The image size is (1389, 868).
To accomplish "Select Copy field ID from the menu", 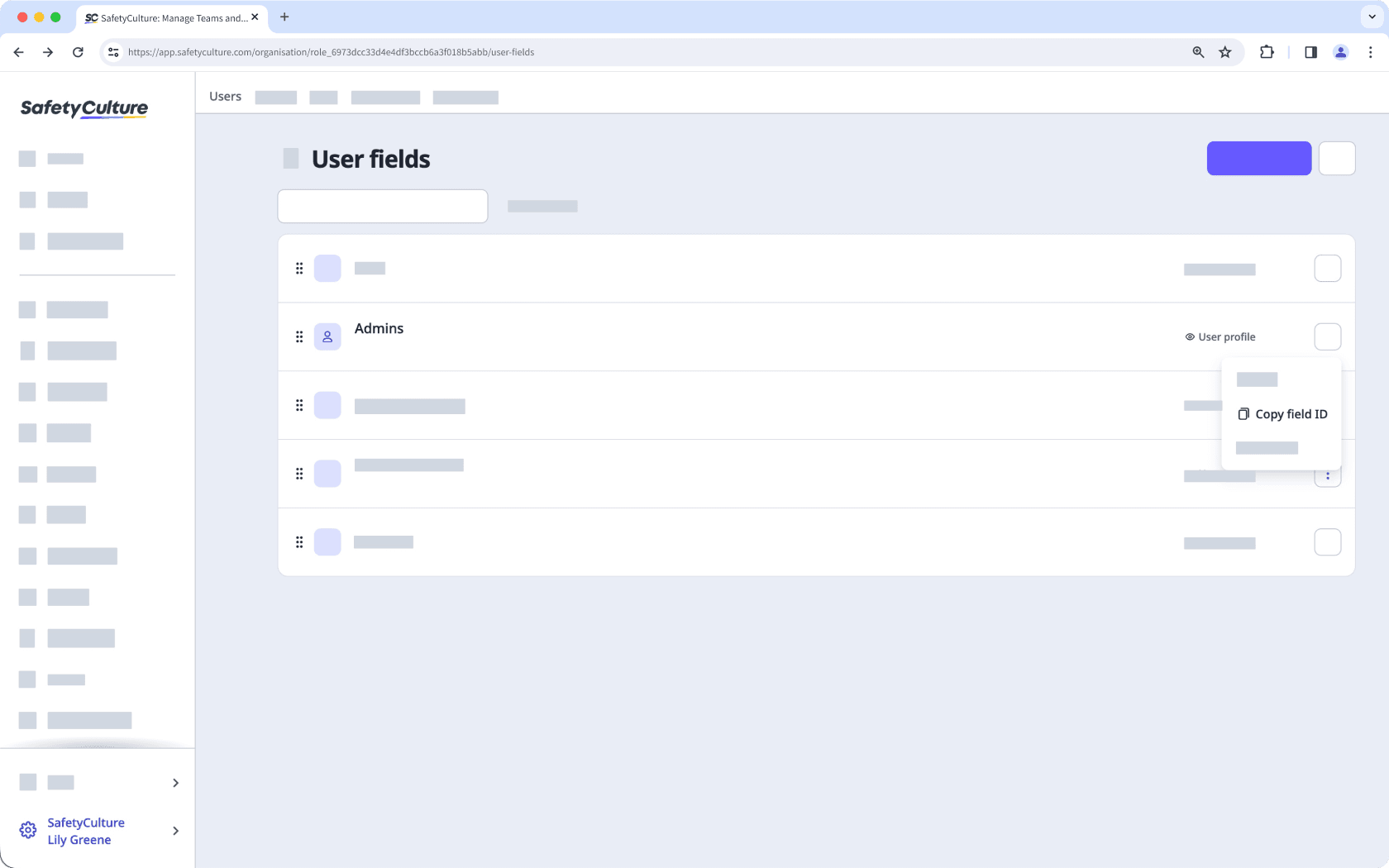I will (1291, 413).
